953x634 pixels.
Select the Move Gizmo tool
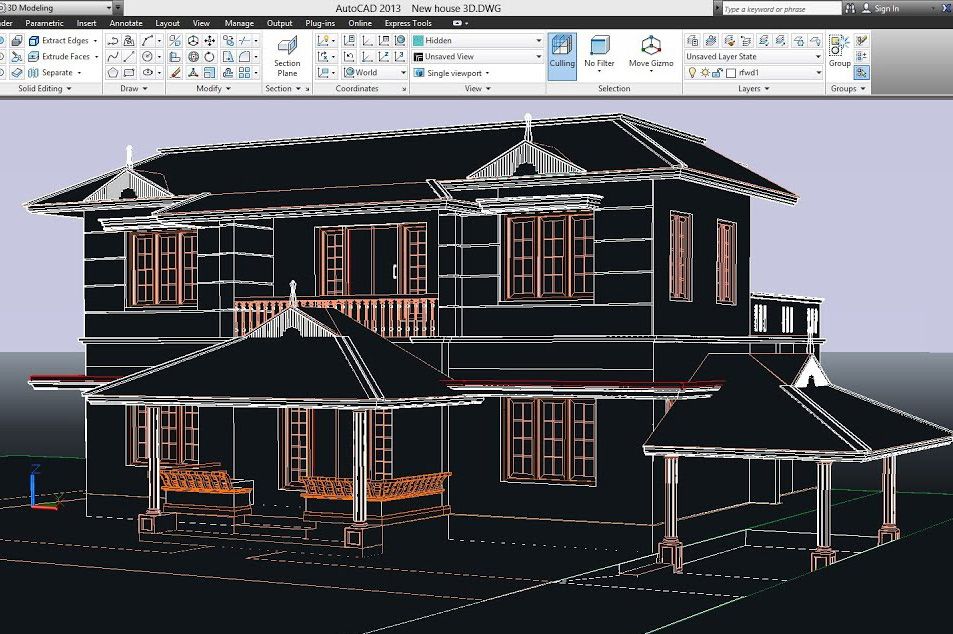click(651, 53)
